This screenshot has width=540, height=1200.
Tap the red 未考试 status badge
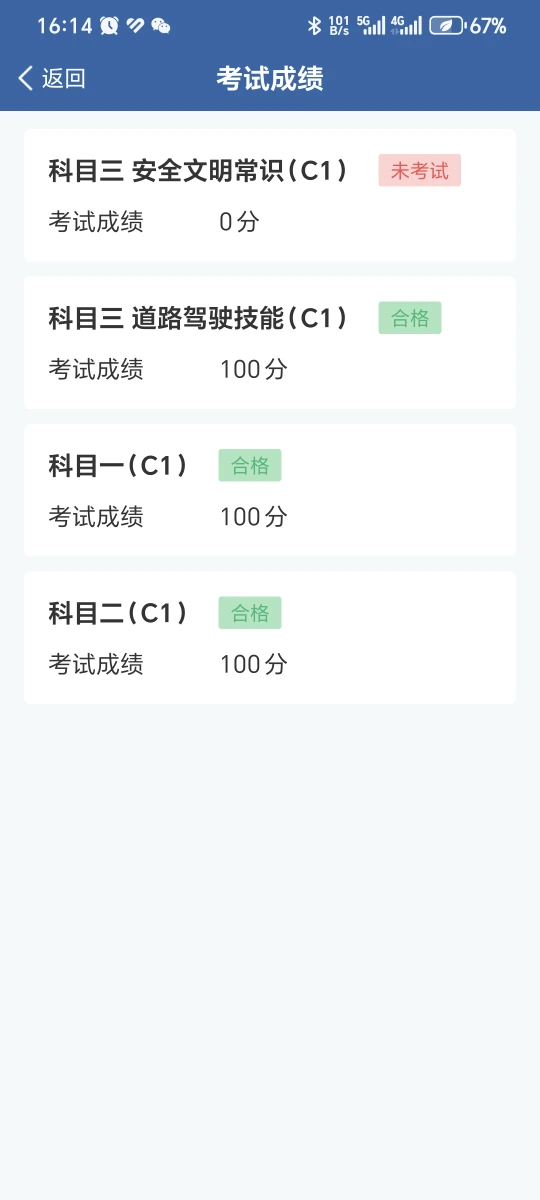[x=420, y=171]
